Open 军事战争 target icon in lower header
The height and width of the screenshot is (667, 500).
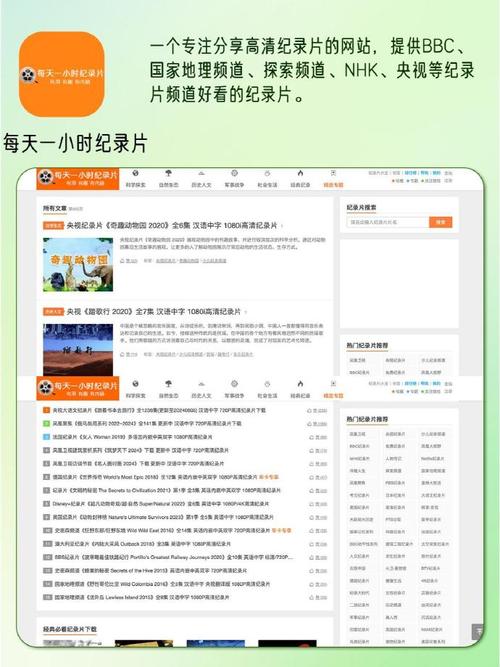coord(234,384)
